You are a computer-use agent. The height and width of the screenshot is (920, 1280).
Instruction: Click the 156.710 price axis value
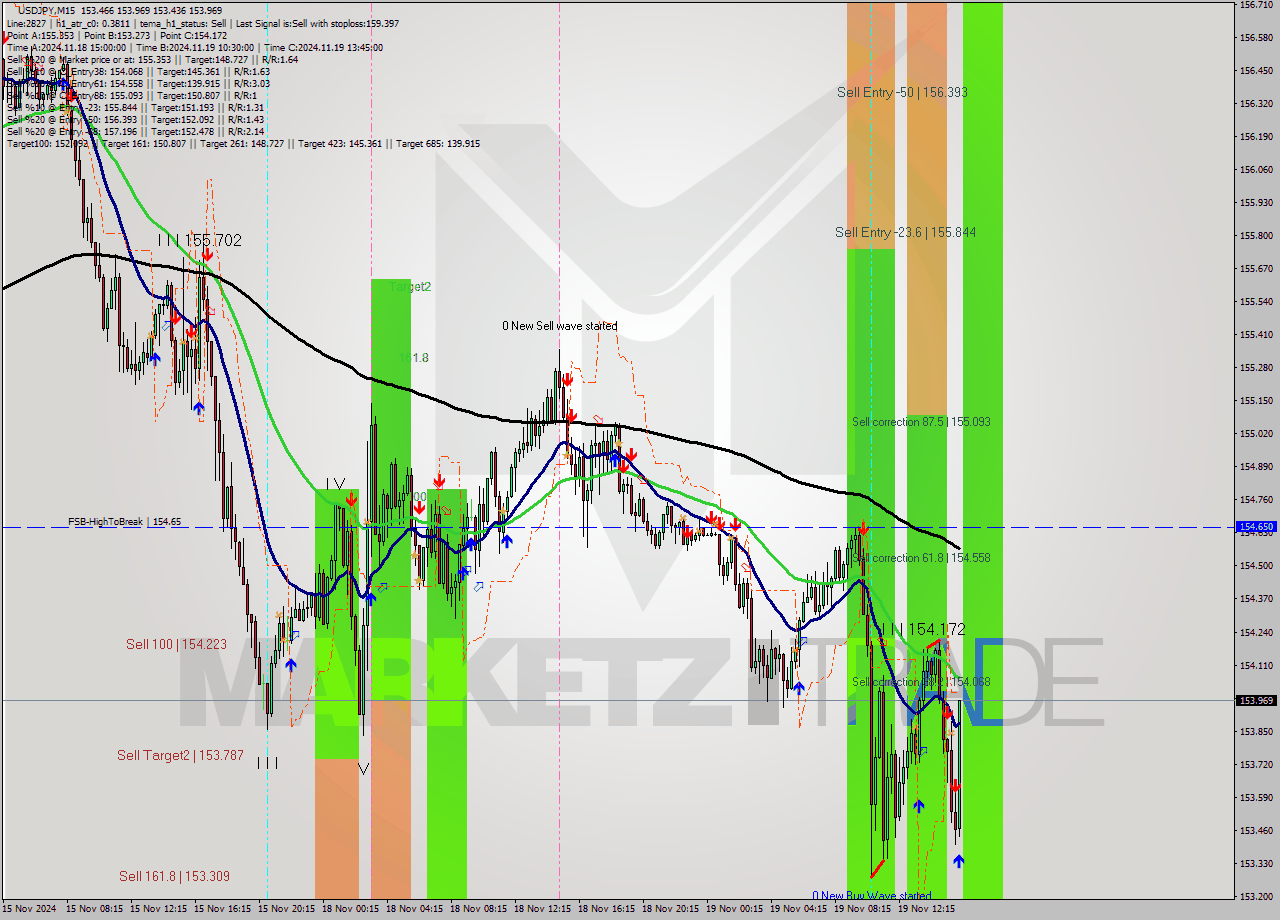tap(1256, 5)
